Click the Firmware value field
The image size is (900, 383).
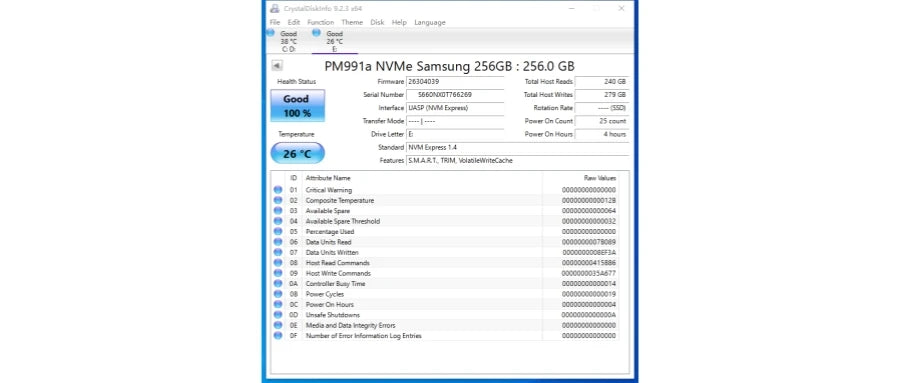point(455,82)
